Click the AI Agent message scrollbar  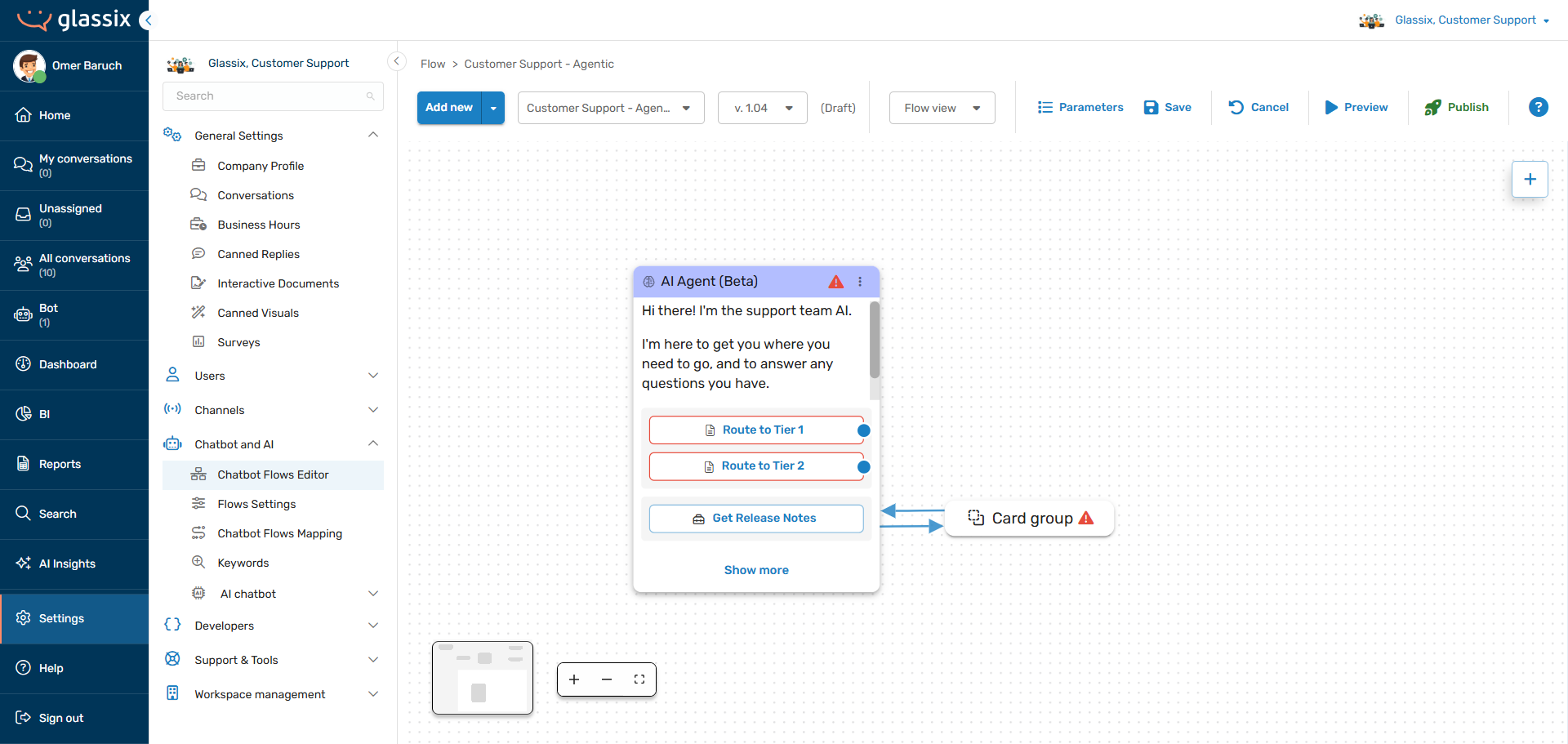(x=875, y=341)
